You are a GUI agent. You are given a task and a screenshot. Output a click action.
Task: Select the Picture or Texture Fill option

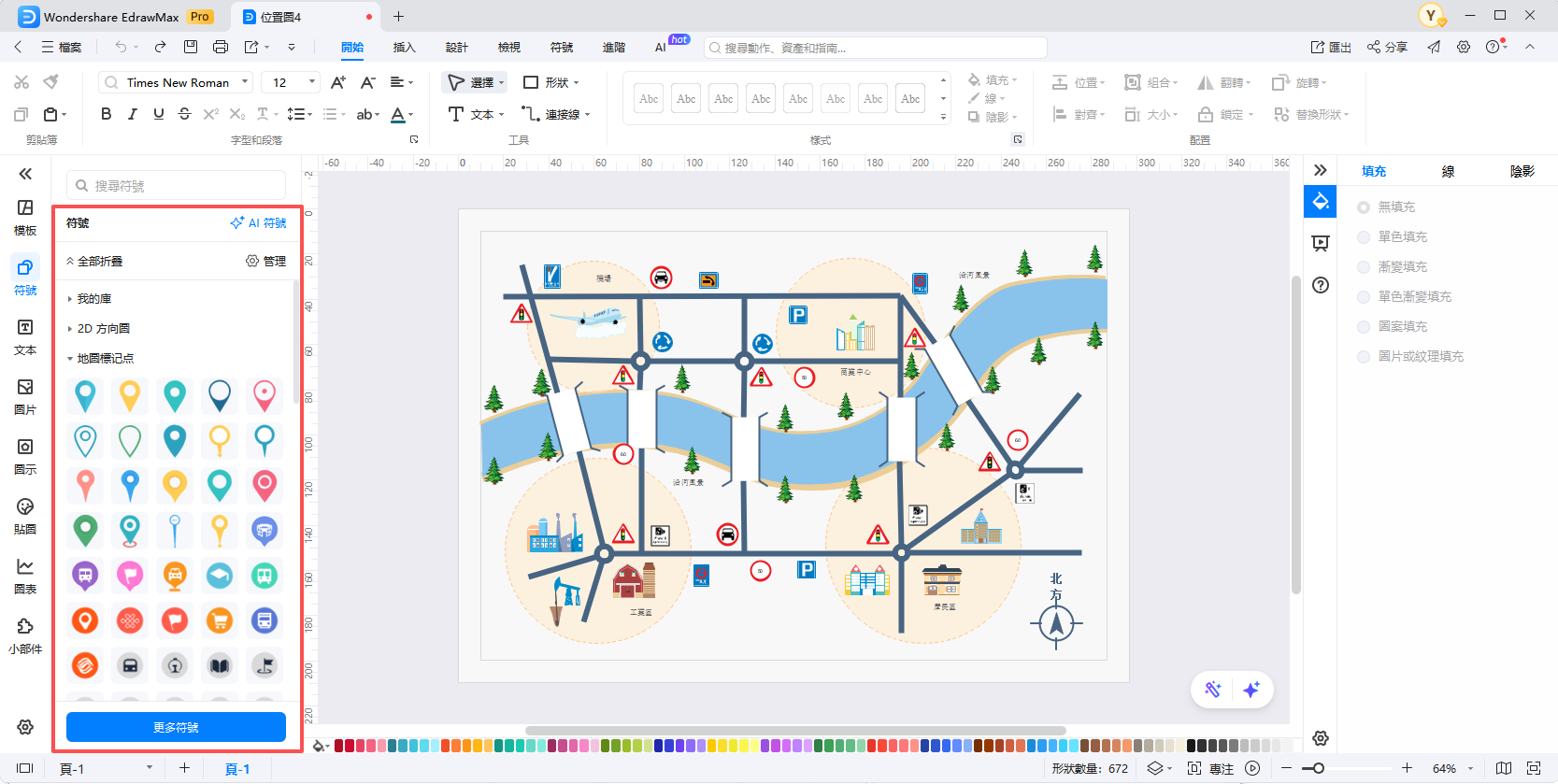[x=1364, y=357]
